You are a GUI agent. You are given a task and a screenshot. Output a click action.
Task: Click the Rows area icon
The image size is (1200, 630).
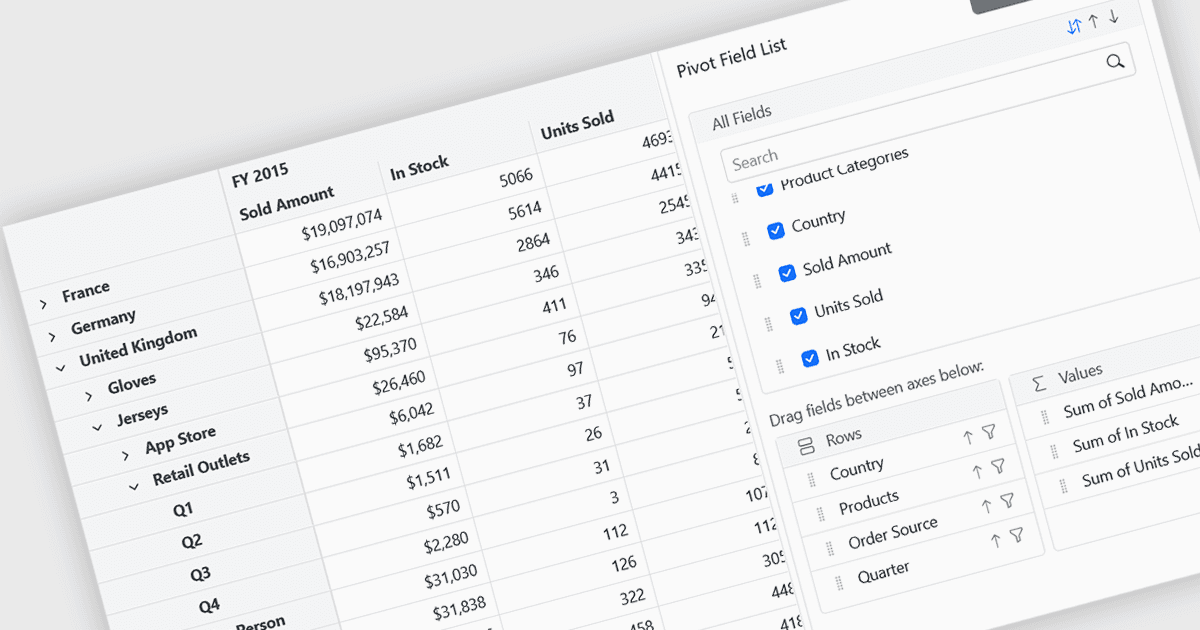pos(806,446)
